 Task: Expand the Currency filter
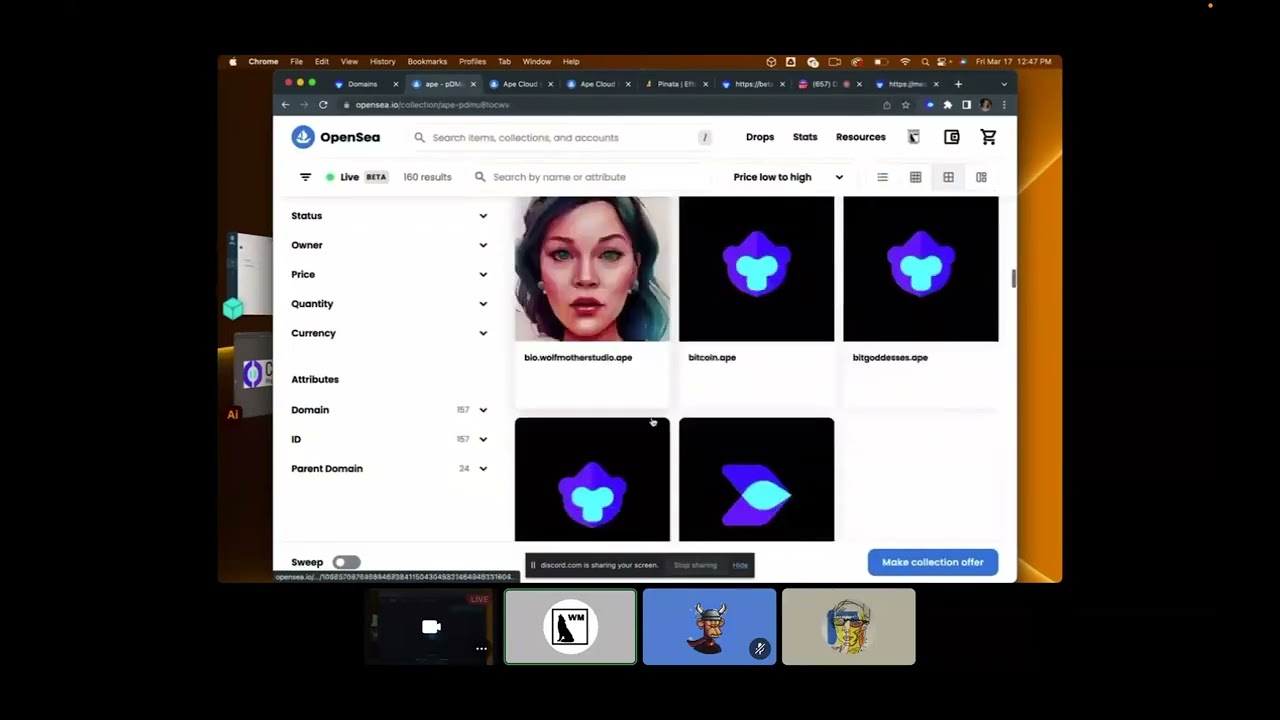(x=389, y=333)
